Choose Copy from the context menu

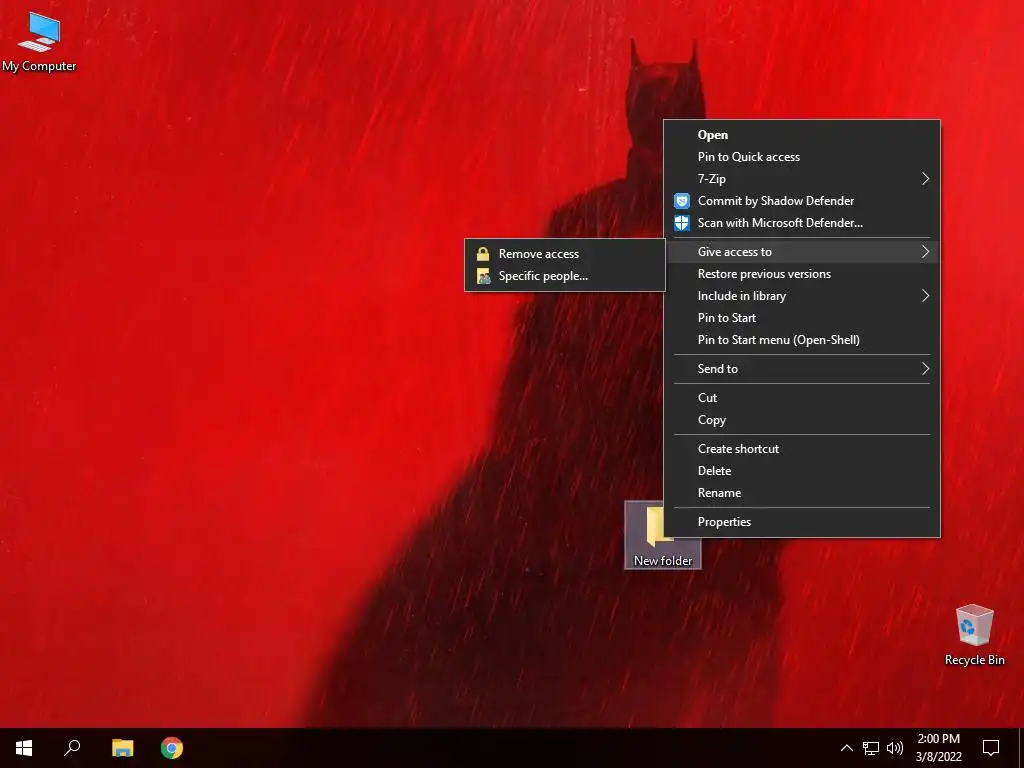802,420
